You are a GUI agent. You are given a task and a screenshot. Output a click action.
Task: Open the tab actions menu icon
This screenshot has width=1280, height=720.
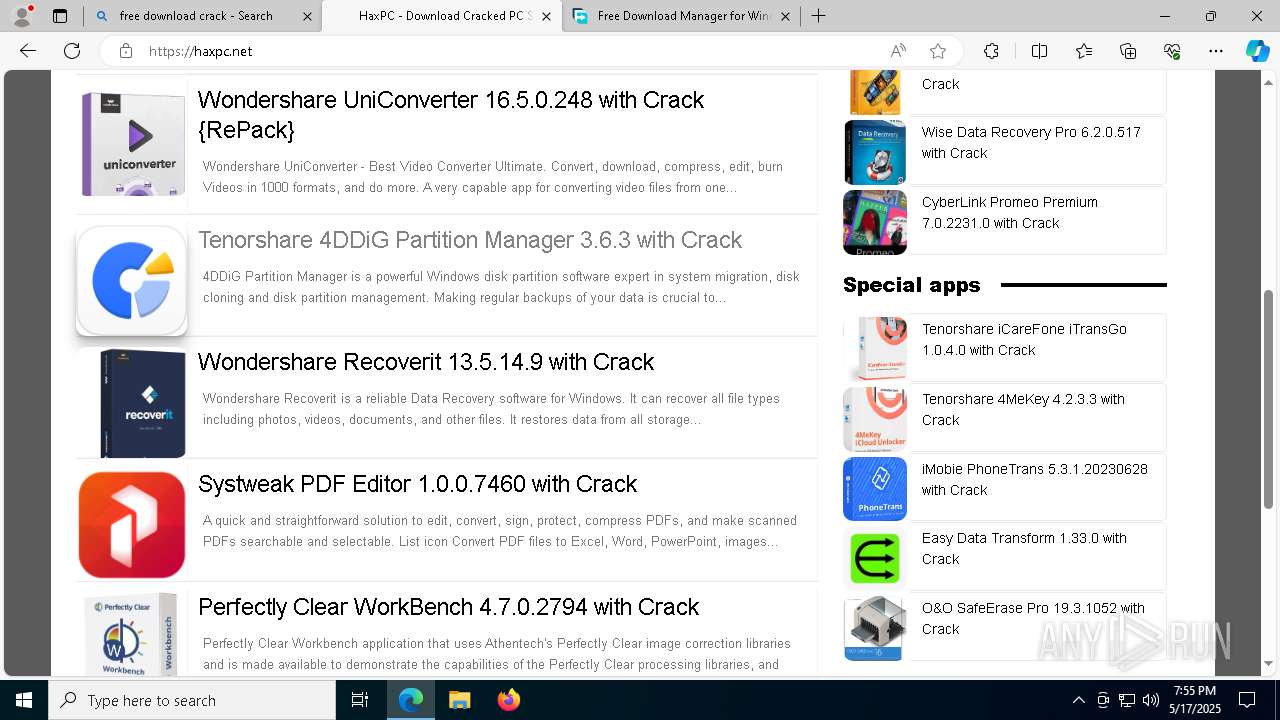(60, 16)
